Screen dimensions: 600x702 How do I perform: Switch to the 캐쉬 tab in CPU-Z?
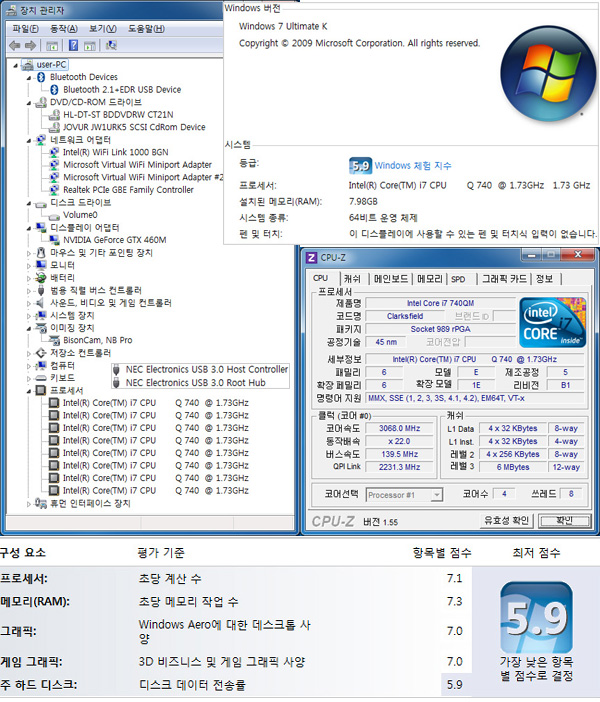pos(352,279)
